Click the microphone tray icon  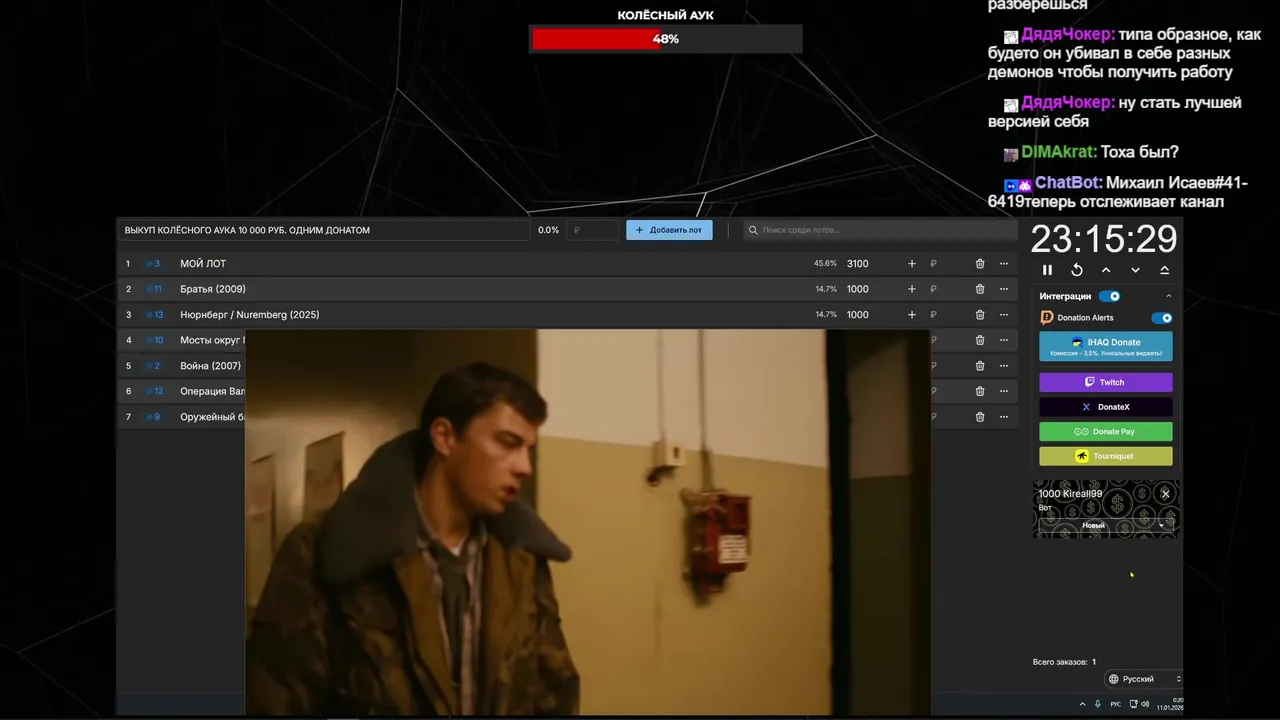tap(1098, 704)
